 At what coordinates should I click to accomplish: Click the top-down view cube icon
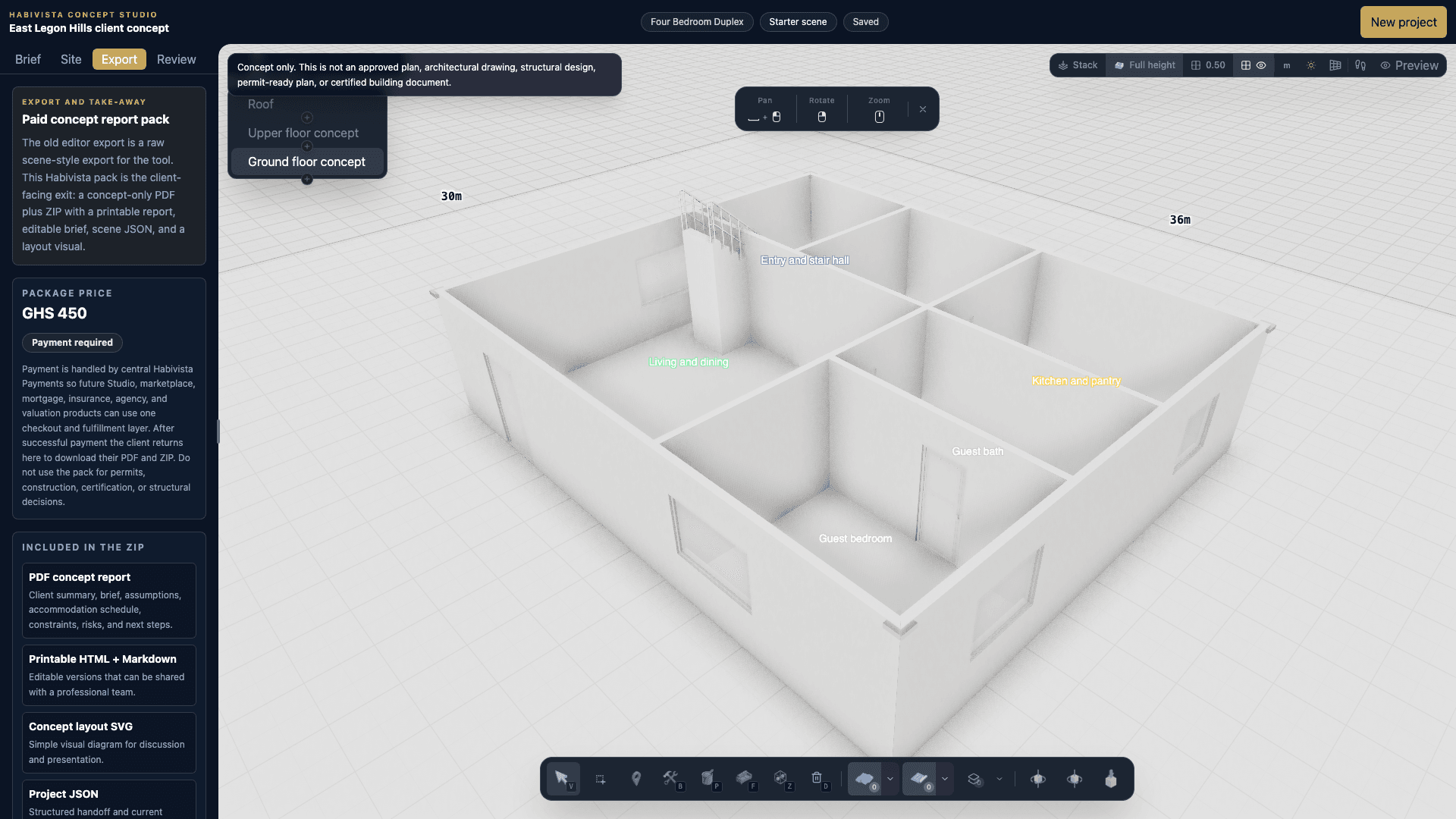click(x=1111, y=779)
